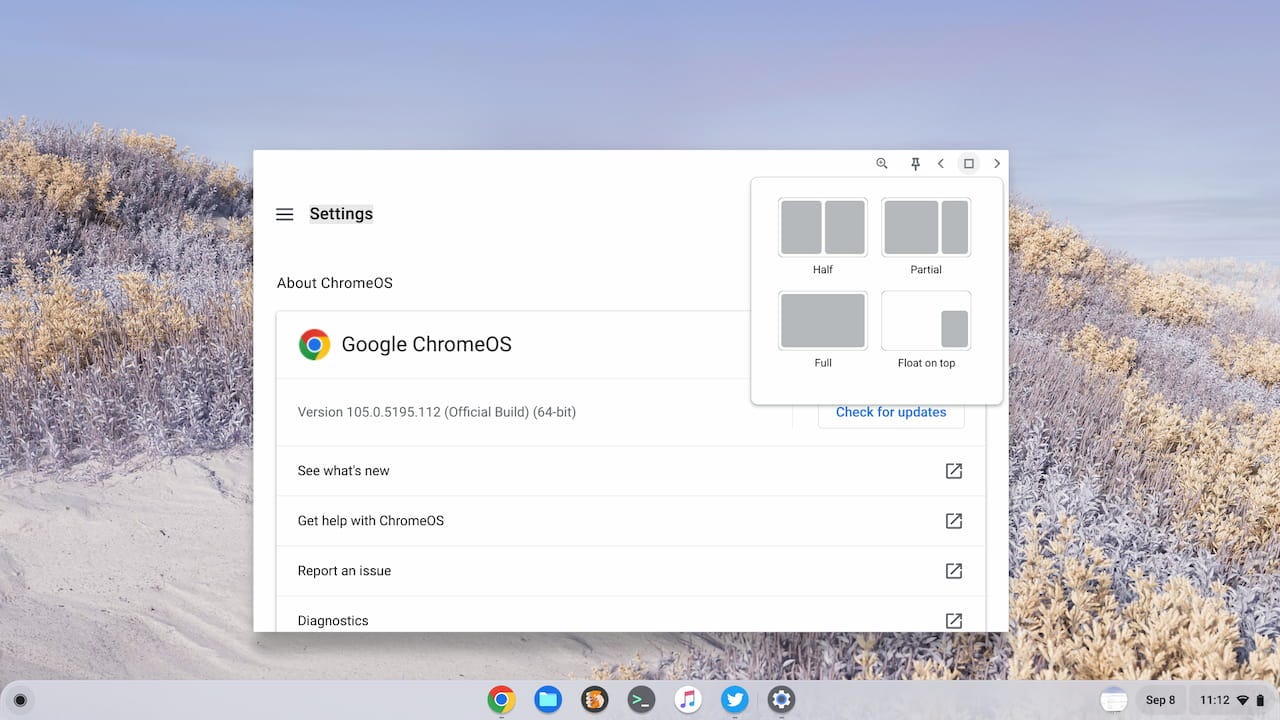Click the pin icon in the window title bar

point(915,163)
